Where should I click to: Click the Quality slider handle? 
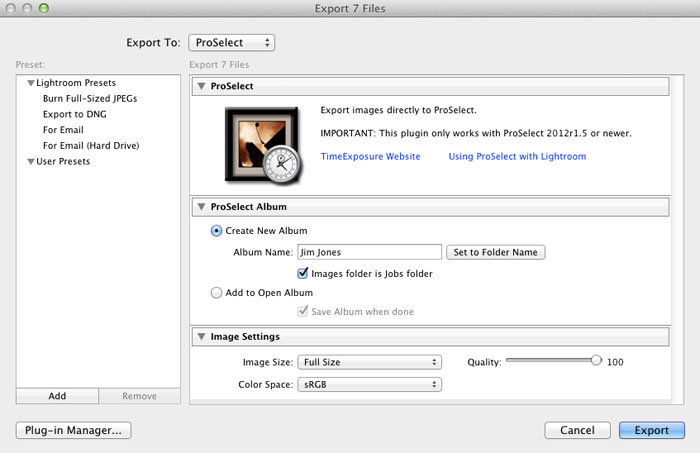[x=596, y=360]
